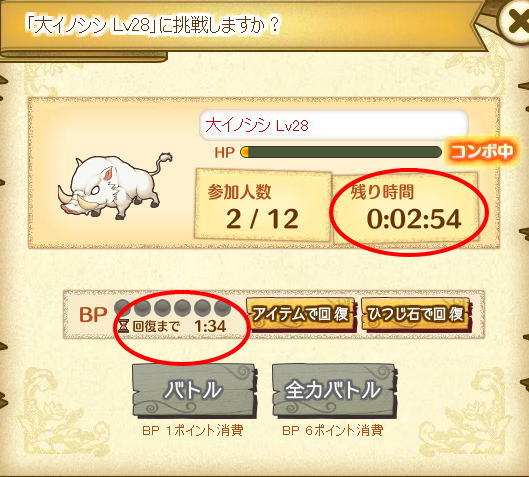Click the dialog title banner text
The height and width of the screenshot is (477, 529).
pyautogui.click(x=152, y=26)
